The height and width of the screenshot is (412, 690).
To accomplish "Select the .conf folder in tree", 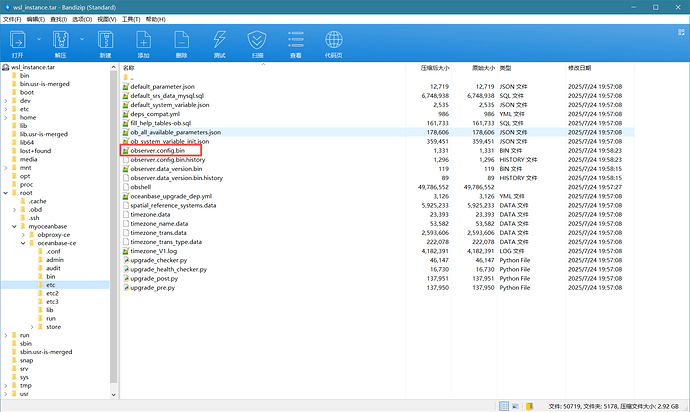I will tap(53, 251).
